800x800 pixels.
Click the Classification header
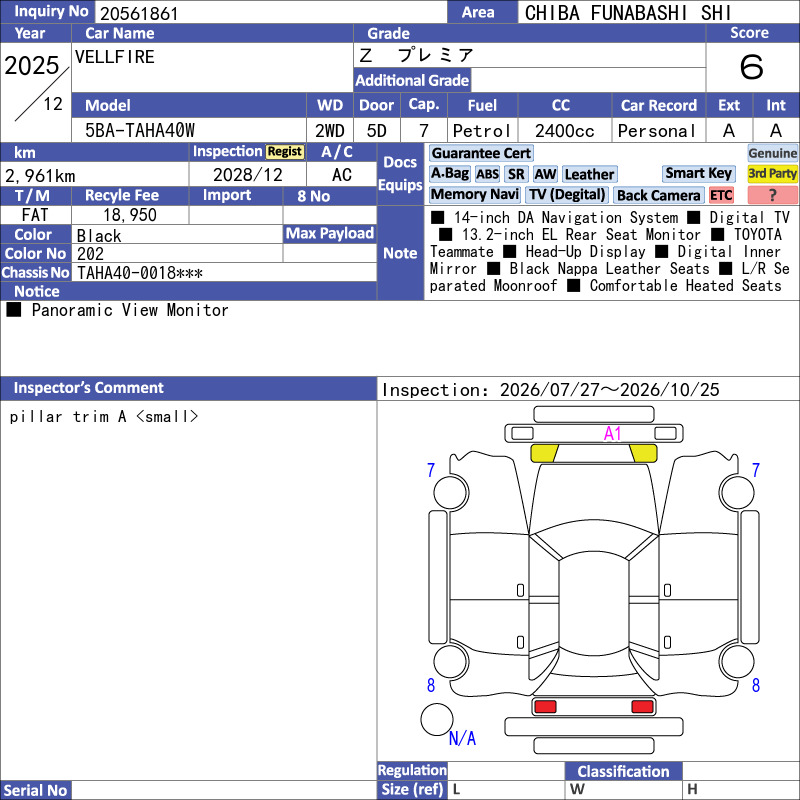[x=623, y=771]
